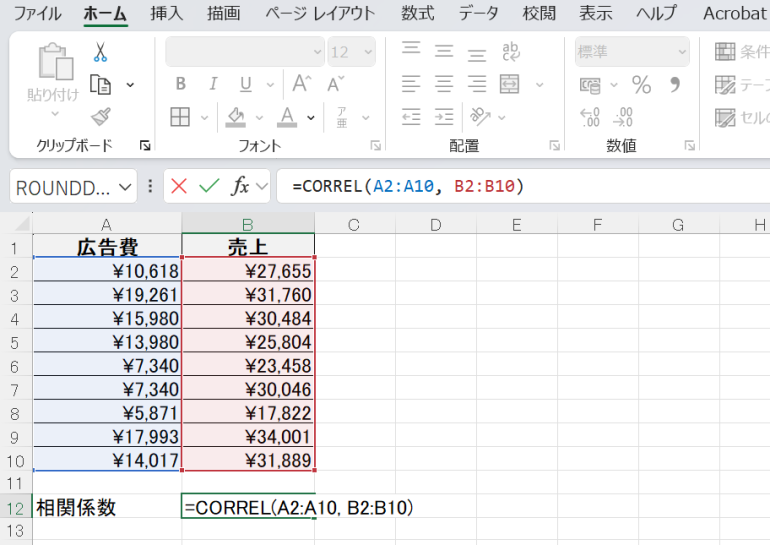Click the accounting currency format icon
This screenshot has height=545, width=770.
[590, 85]
